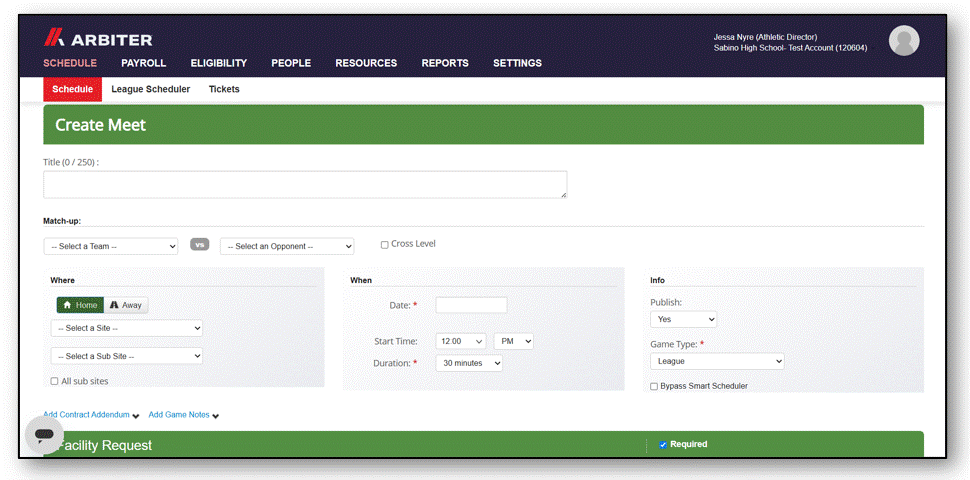The height and width of the screenshot is (480, 970).
Task: Open the Tickets tab
Action: (224, 89)
